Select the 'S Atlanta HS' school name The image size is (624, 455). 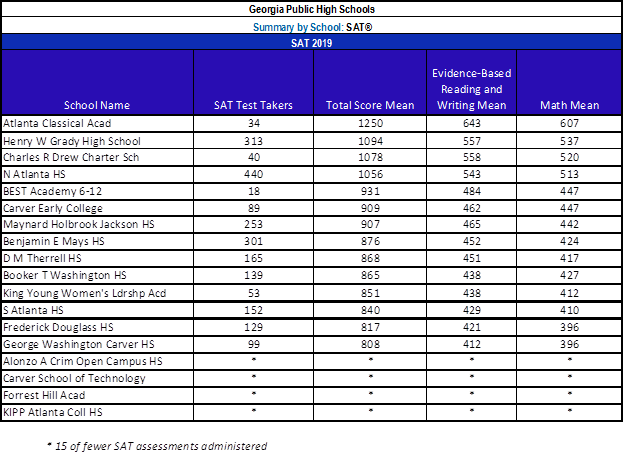pos(33,310)
